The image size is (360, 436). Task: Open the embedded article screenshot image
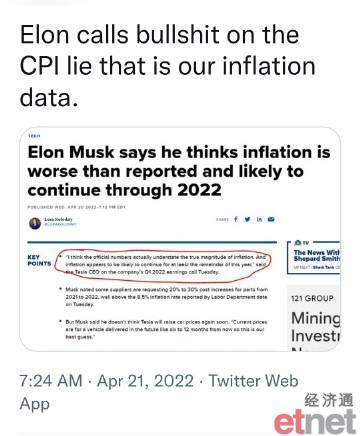(x=180, y=239)
